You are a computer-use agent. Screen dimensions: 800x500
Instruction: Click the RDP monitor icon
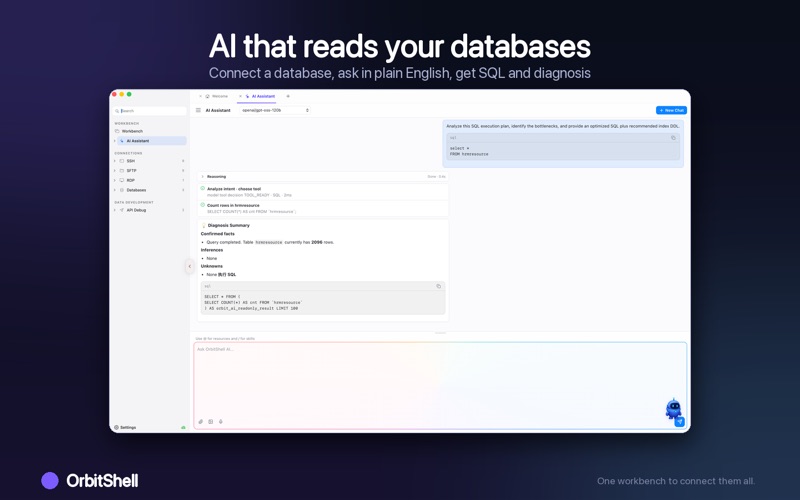tap(121, 180)
